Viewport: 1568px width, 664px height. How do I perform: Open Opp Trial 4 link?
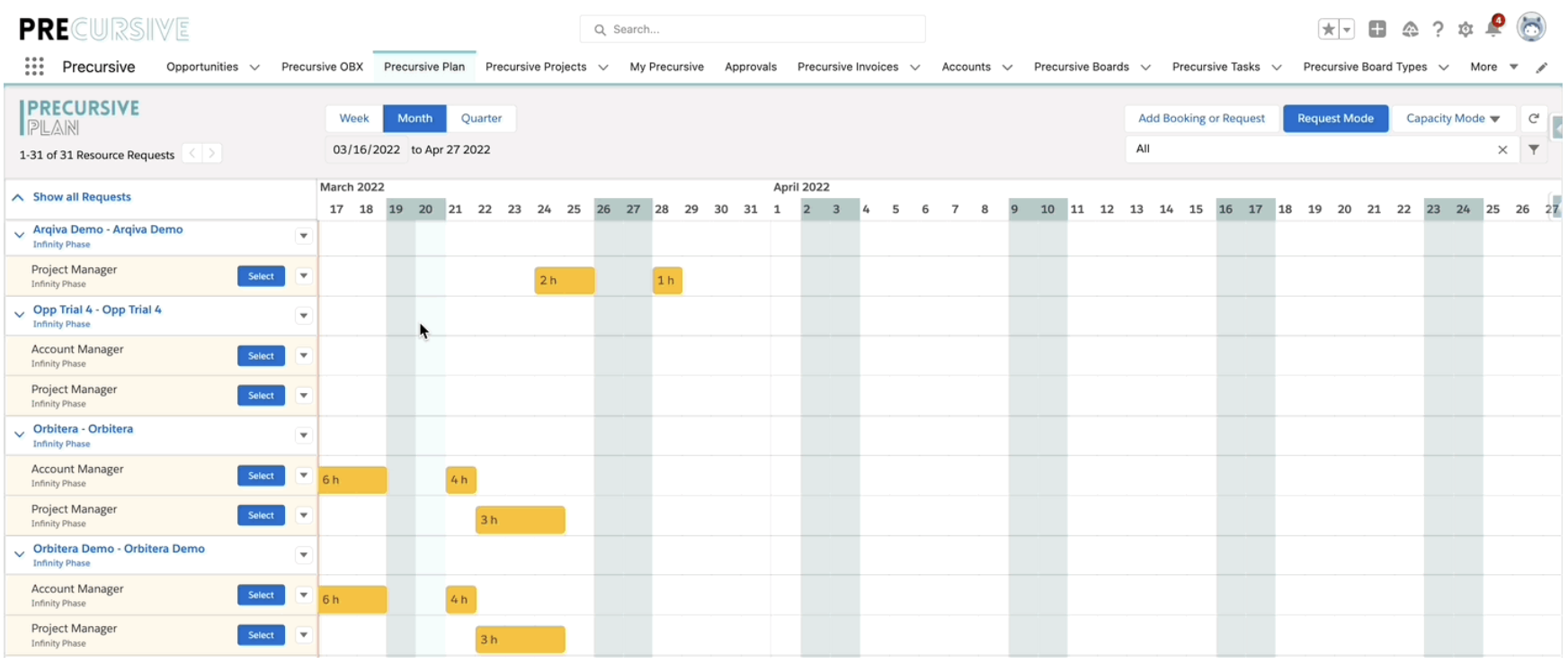(97, 310)
